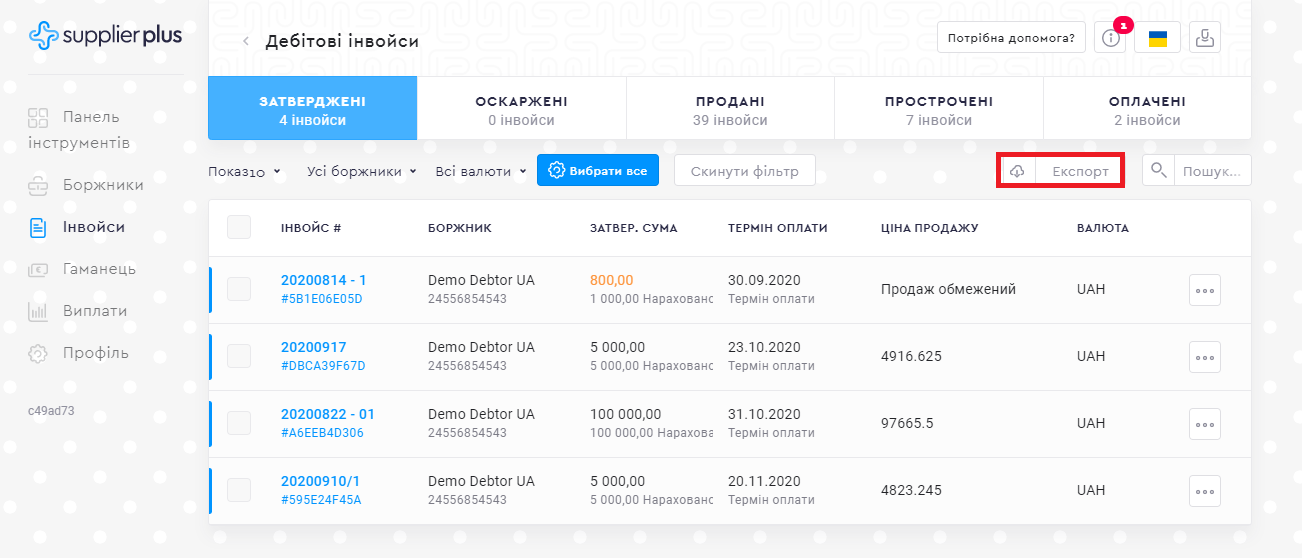Image resolution: width=1302 pixels, height=558 pixels.
Task: Click the search magnifier icon
Action: click(x=1158, y=170)
